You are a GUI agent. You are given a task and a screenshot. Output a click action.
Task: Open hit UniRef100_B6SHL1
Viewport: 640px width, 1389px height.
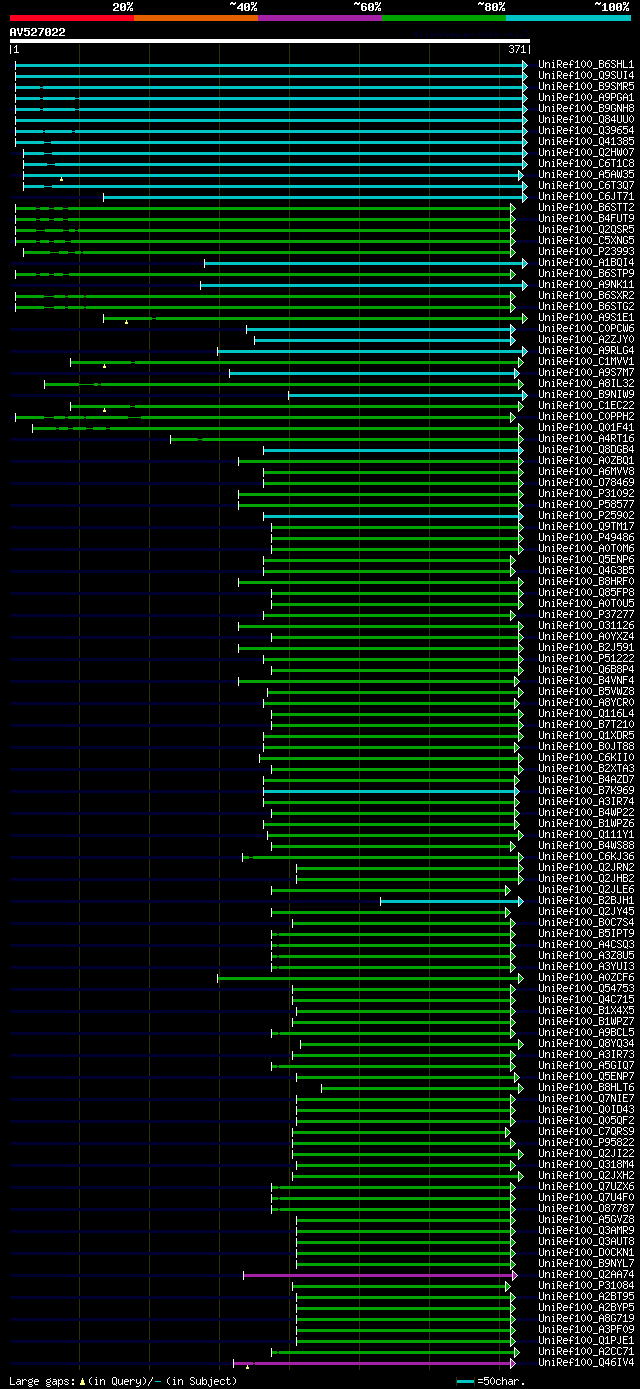pos(586,64)
